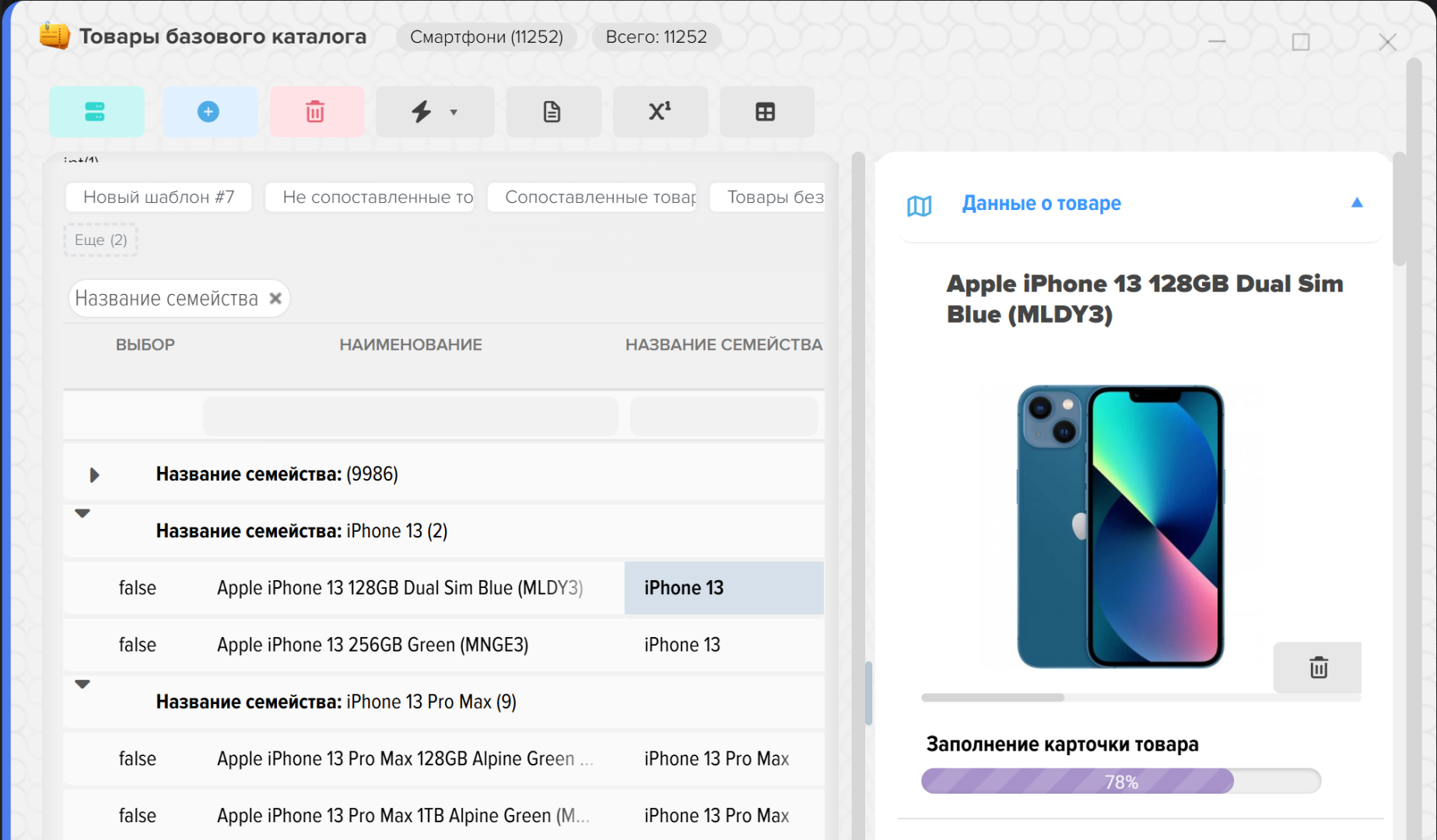Click the image gallery horizontal scrollbar
This screenshot has width=1437, height=840.
[x=993, y=698]
